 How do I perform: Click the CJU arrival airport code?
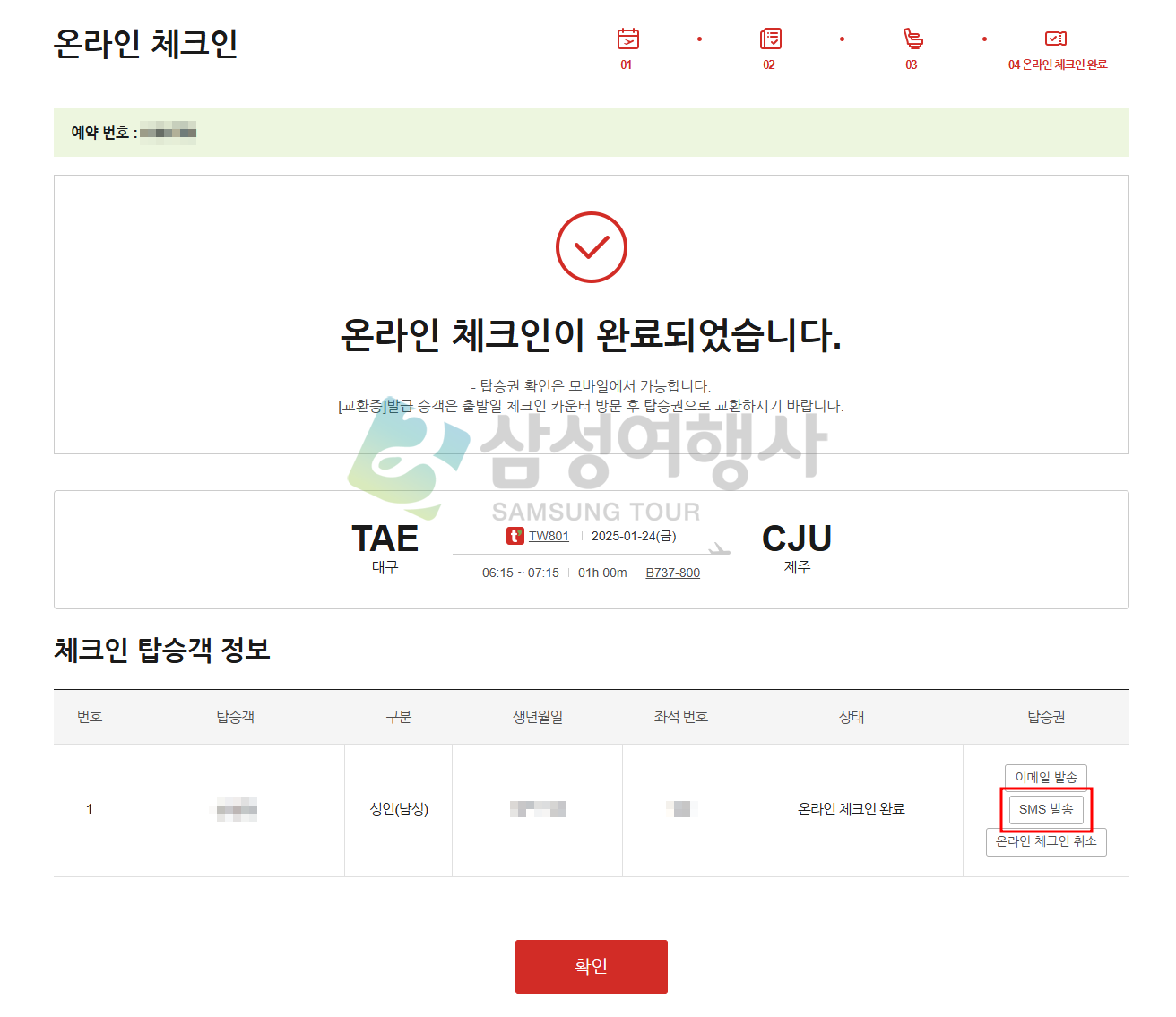point(796,539)
